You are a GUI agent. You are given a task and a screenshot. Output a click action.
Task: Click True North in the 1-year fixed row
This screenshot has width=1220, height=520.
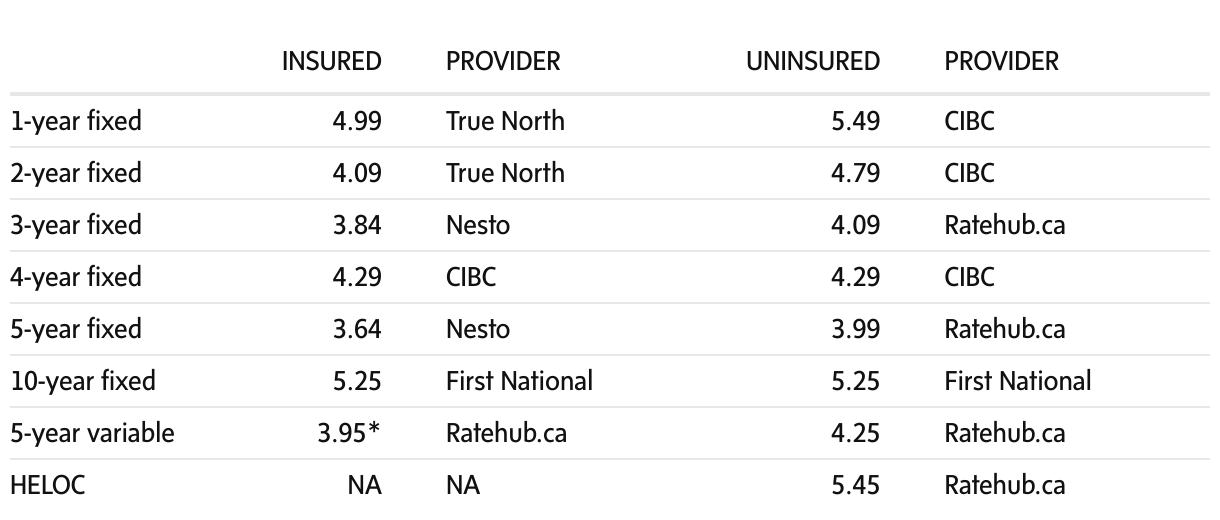click(505, 121)
